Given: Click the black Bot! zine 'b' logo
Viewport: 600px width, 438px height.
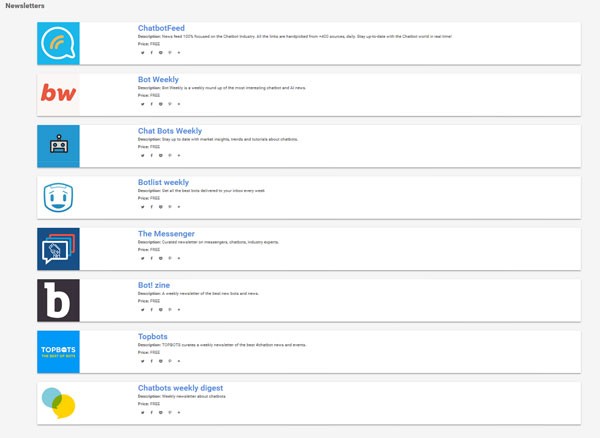Looking at the screenshot, I should pos(58,300).
